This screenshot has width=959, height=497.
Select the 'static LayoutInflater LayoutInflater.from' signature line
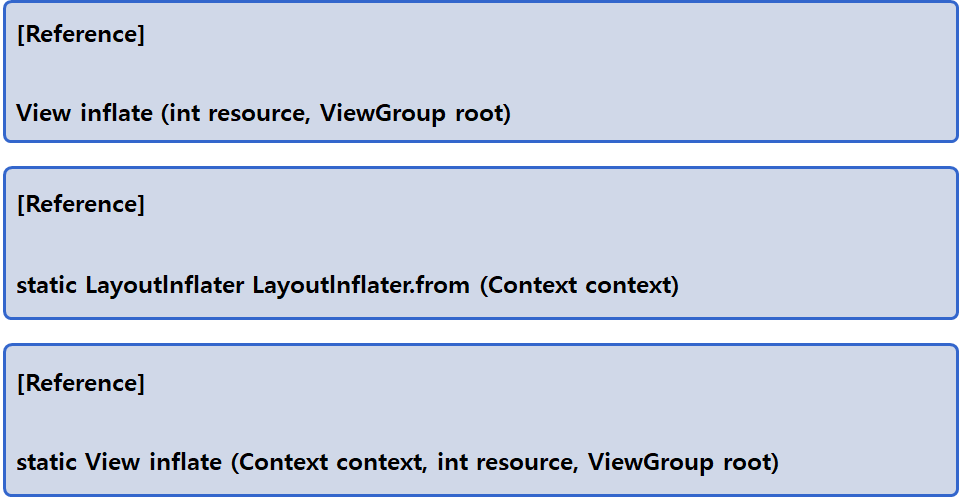(347, 285)
